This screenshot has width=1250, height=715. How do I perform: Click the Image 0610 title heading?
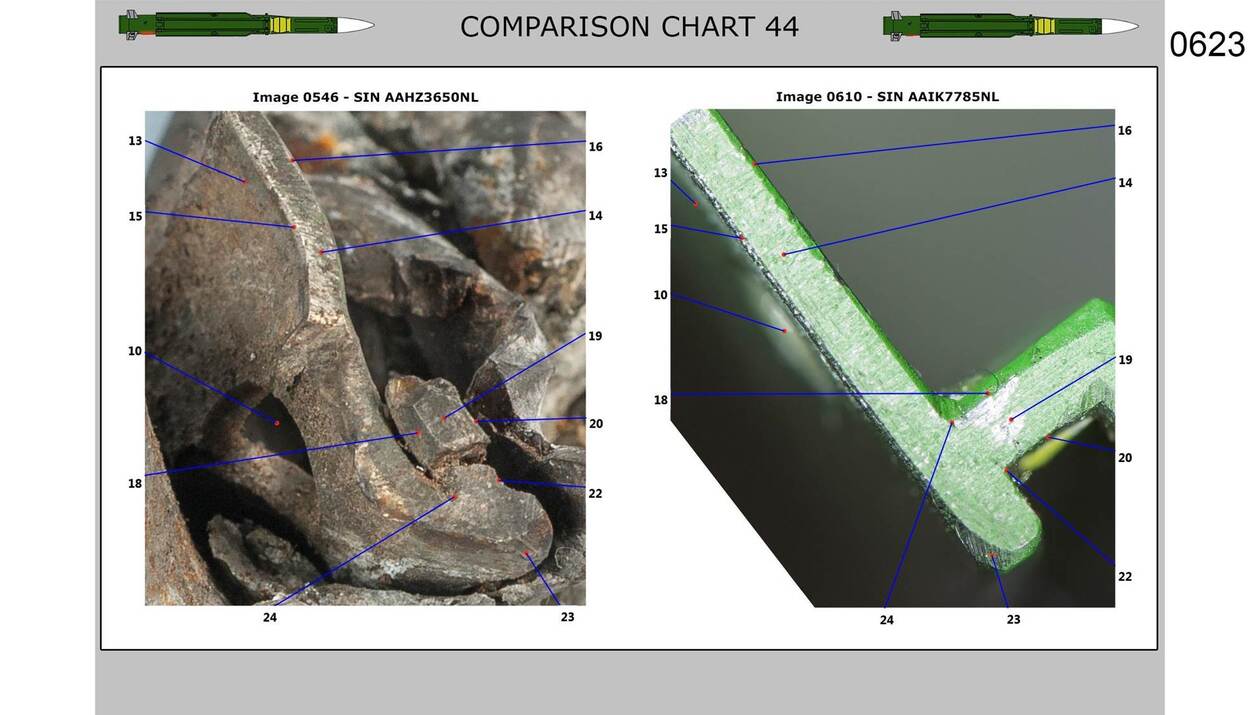point(887,97)
